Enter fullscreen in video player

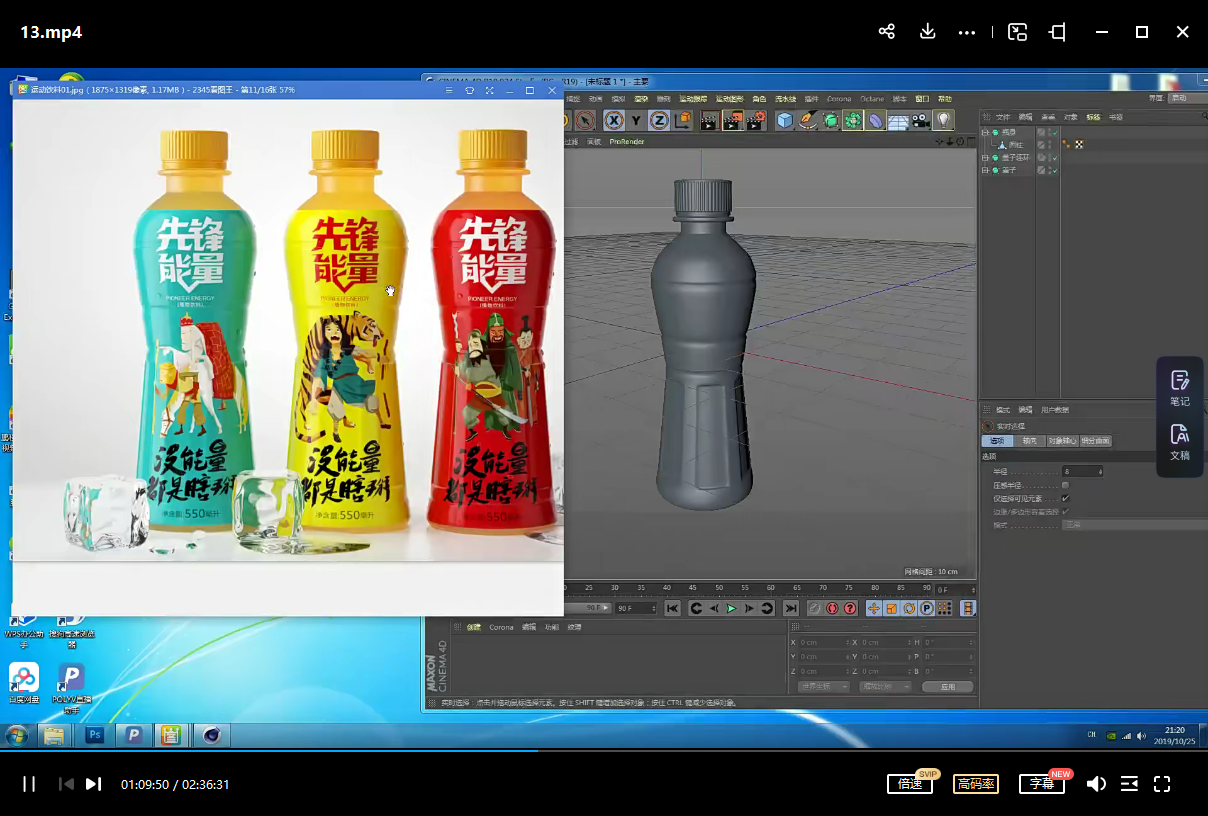(x=1162, y=784)
